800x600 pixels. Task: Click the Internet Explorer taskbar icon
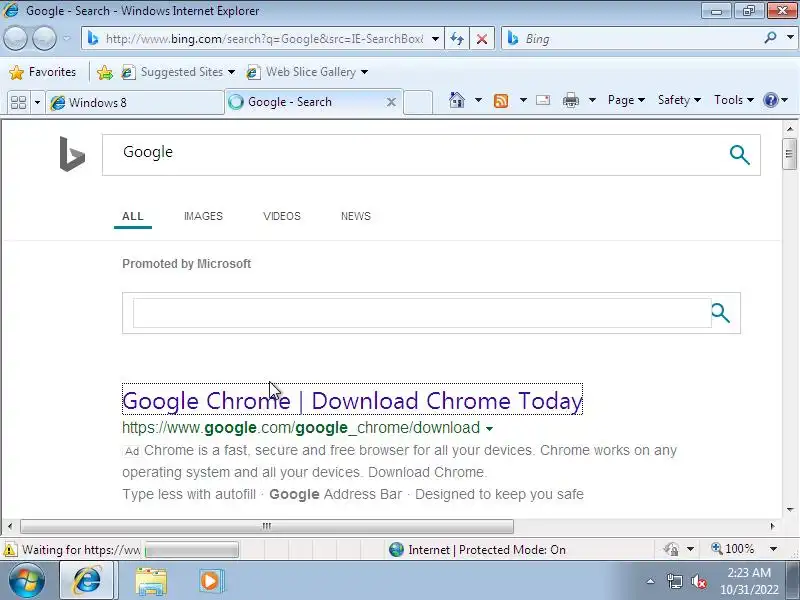(x=87, y=581)
